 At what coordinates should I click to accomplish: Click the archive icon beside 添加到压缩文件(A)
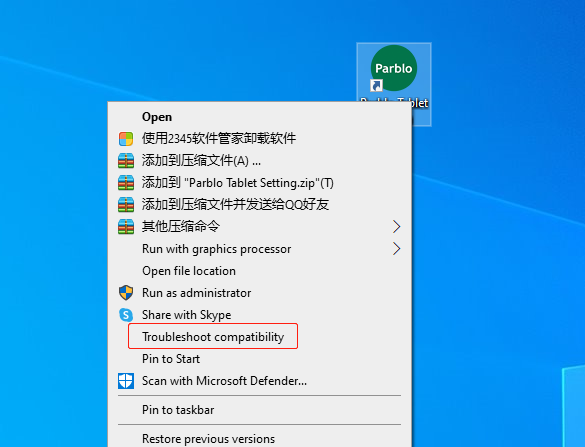pyautogui.click(x=126, y=161)
